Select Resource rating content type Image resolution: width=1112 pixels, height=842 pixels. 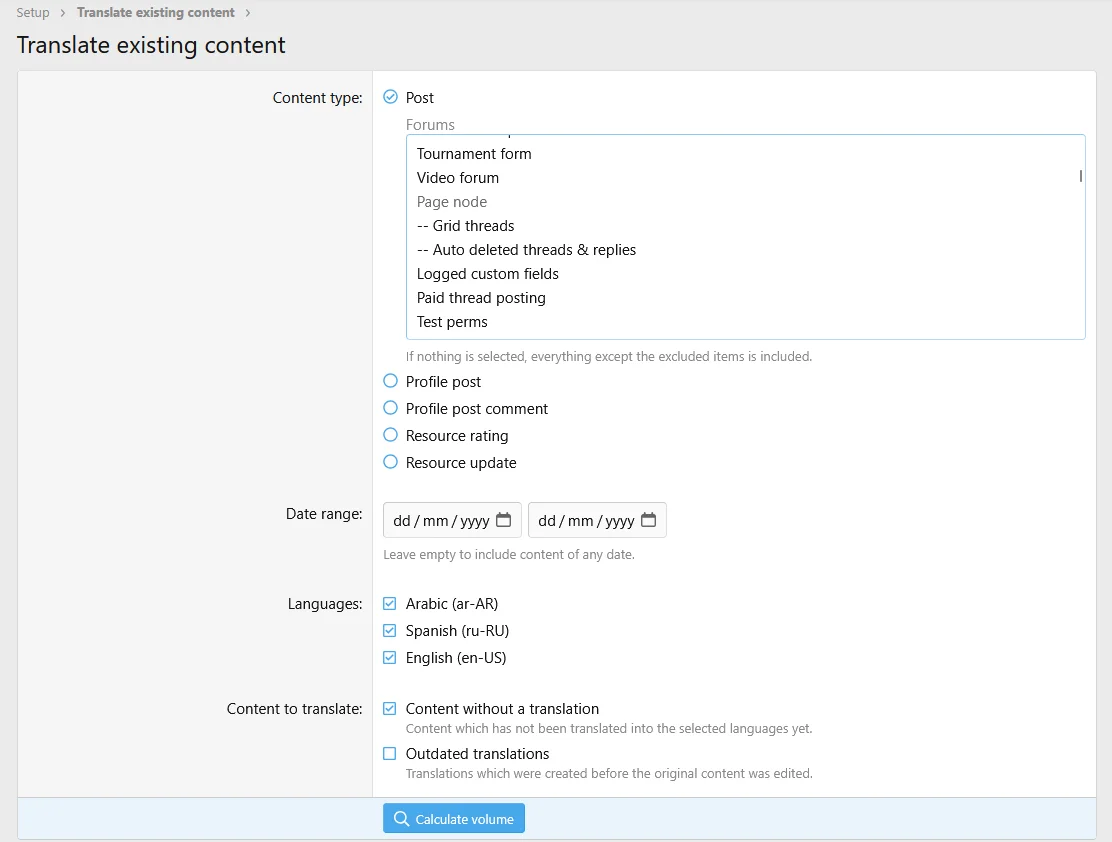point(390,435)
